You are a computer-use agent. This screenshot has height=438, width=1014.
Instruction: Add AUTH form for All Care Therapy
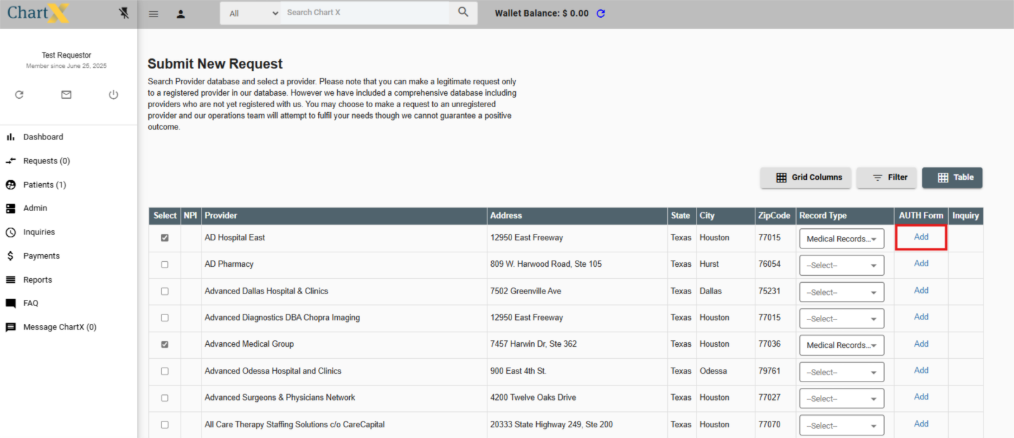(x=921, y=424)
